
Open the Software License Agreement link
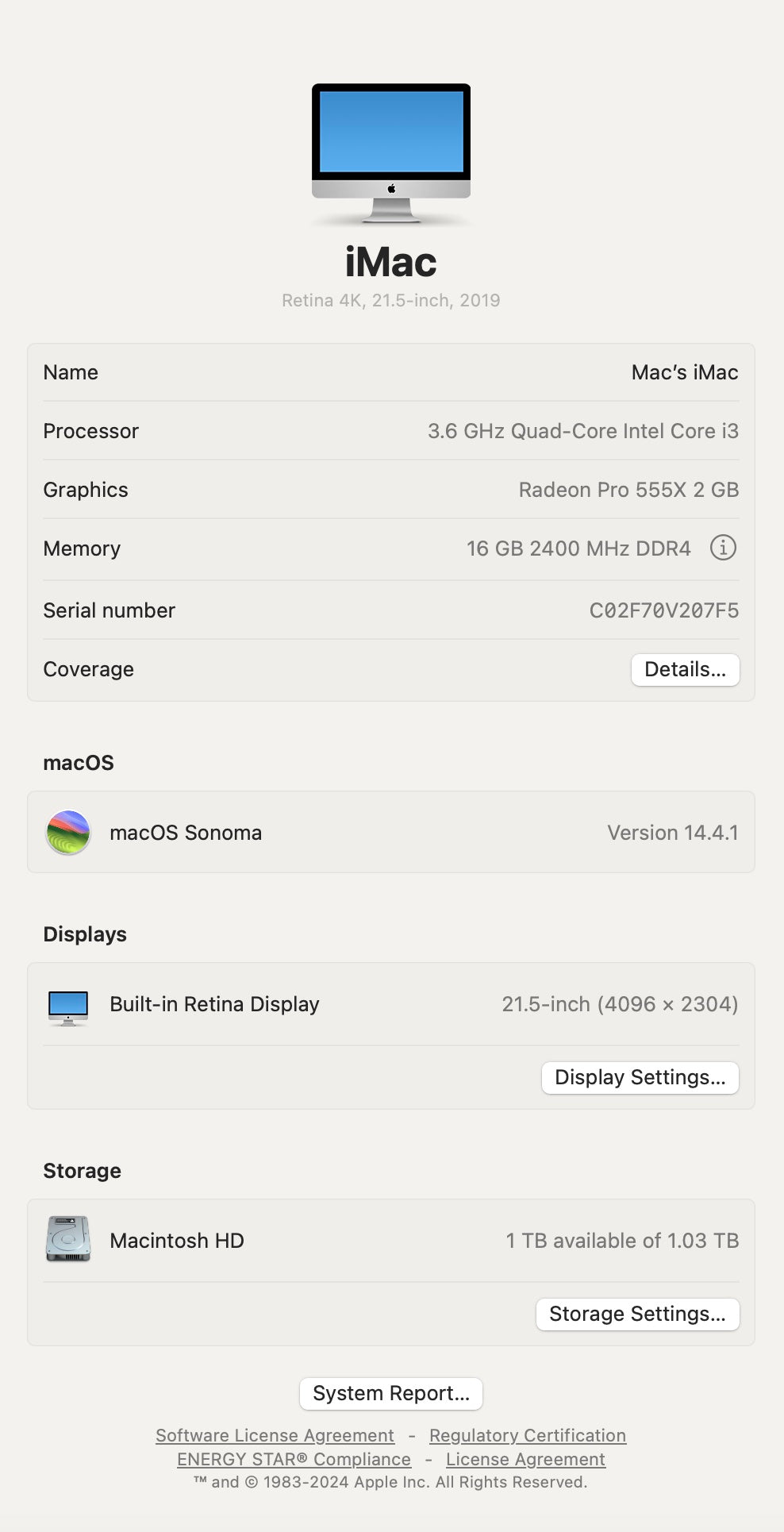(x=275, y=1435)
